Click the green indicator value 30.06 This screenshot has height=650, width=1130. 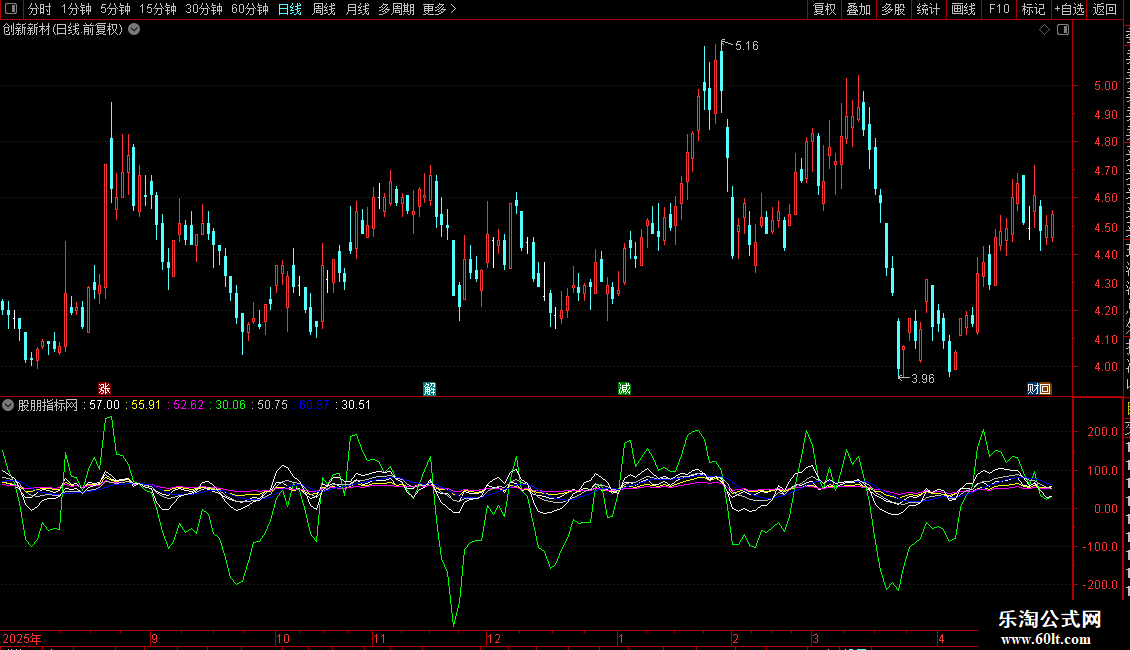tap(231, 405)
